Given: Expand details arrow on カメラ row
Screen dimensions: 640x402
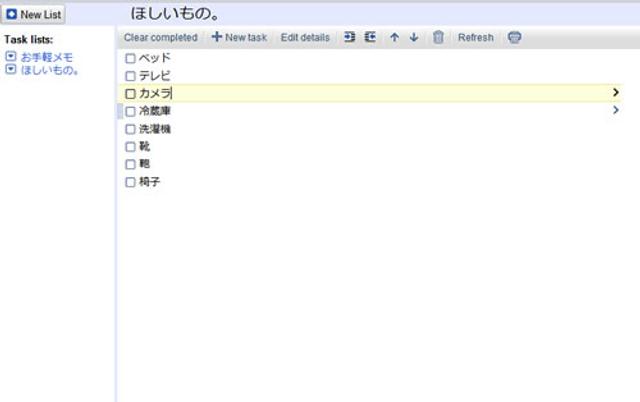Looking at the screenshot, I should point(616,93).
